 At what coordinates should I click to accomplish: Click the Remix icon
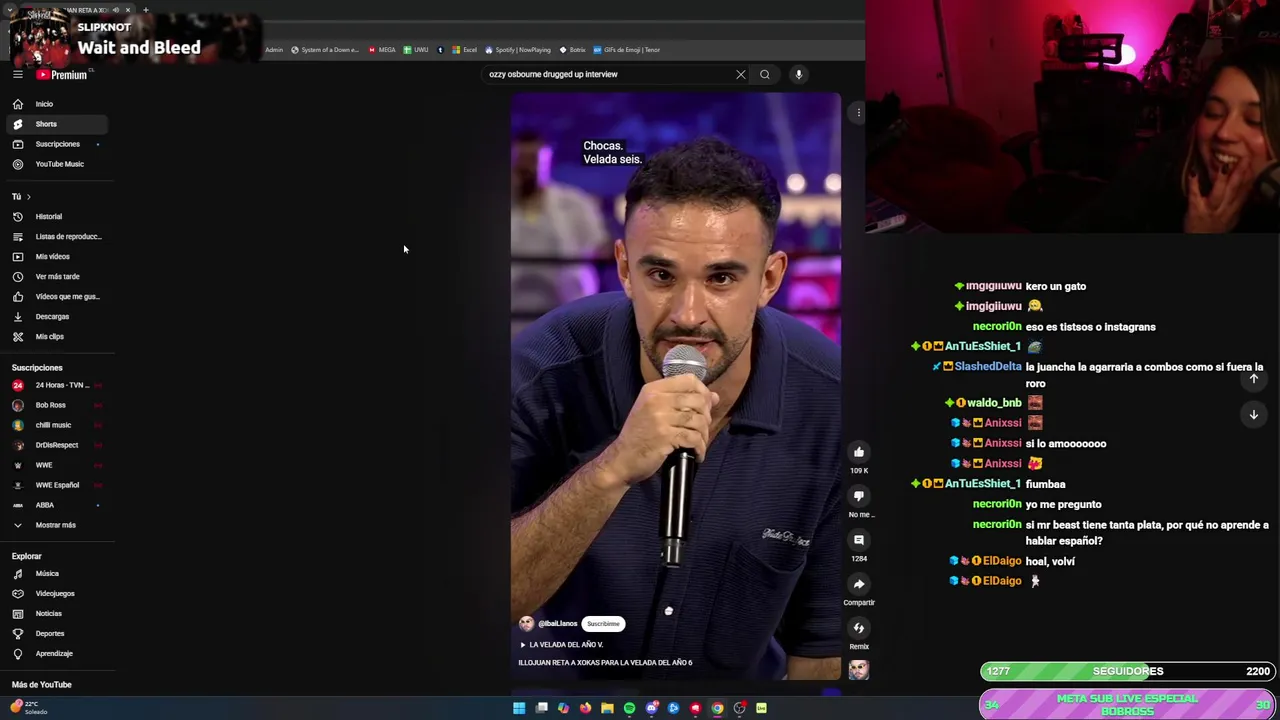(x=859, y=628)
